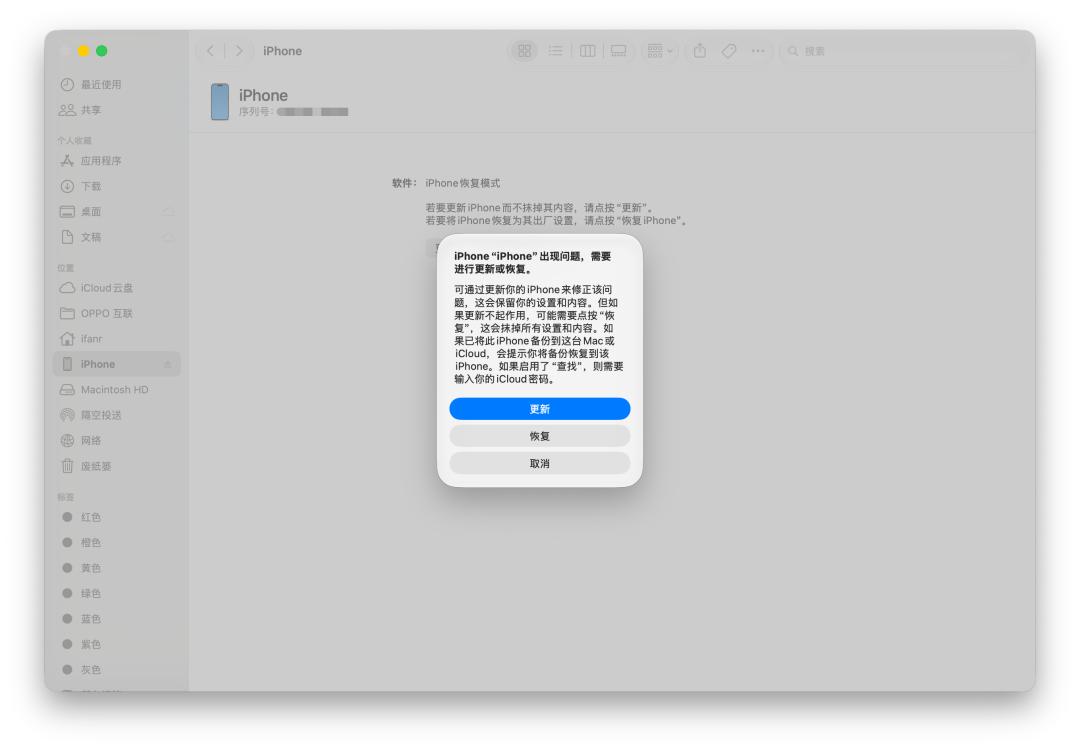1080x750 pixels.
Task: Click the 更新 (Update) button
Action: (x=539, y=408)
